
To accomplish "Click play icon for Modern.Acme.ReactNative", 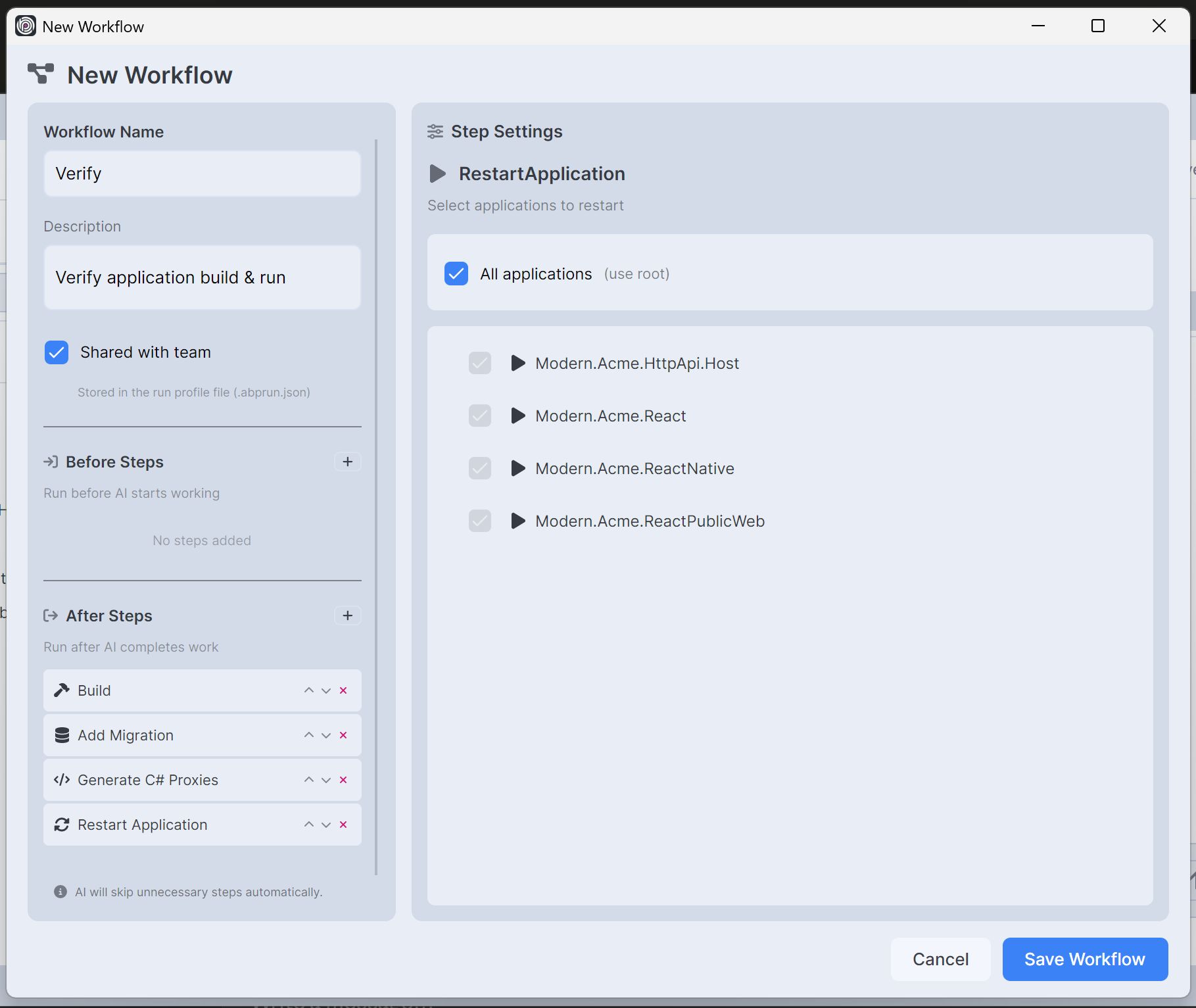I will [x=518, y=468].
